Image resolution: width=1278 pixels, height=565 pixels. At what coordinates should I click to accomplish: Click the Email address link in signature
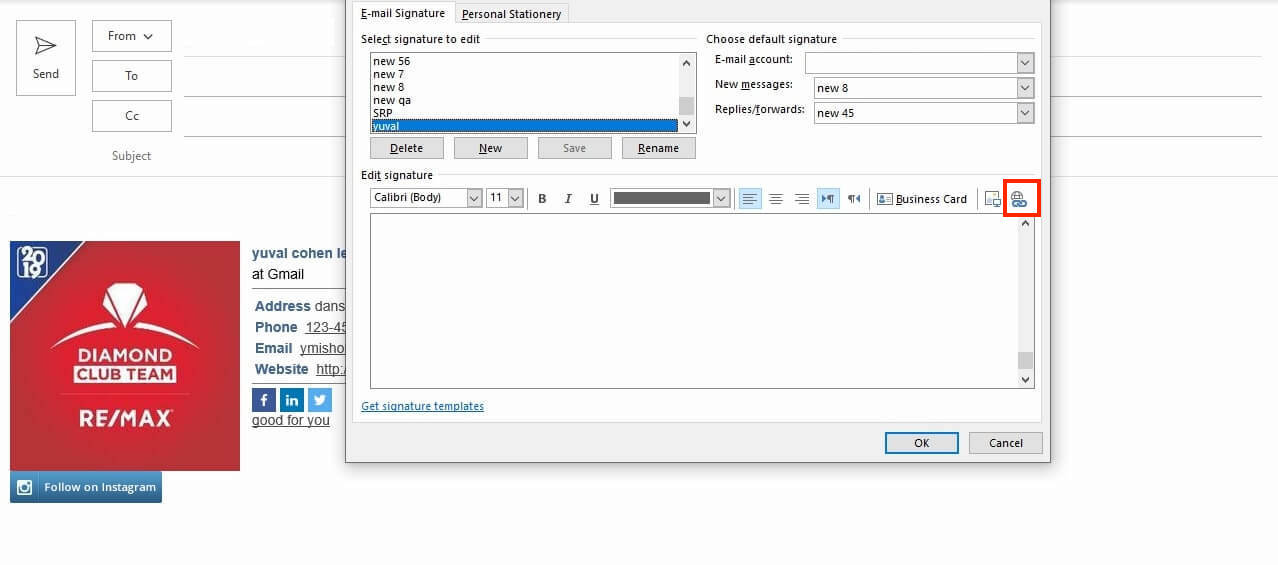[322, 348]
